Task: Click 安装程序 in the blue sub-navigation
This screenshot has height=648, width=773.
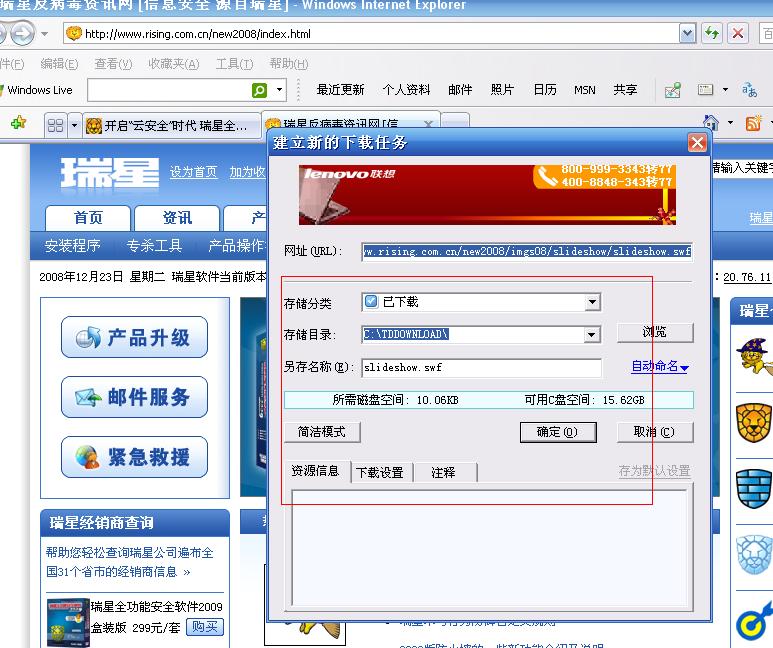Action: coord(72,245)
